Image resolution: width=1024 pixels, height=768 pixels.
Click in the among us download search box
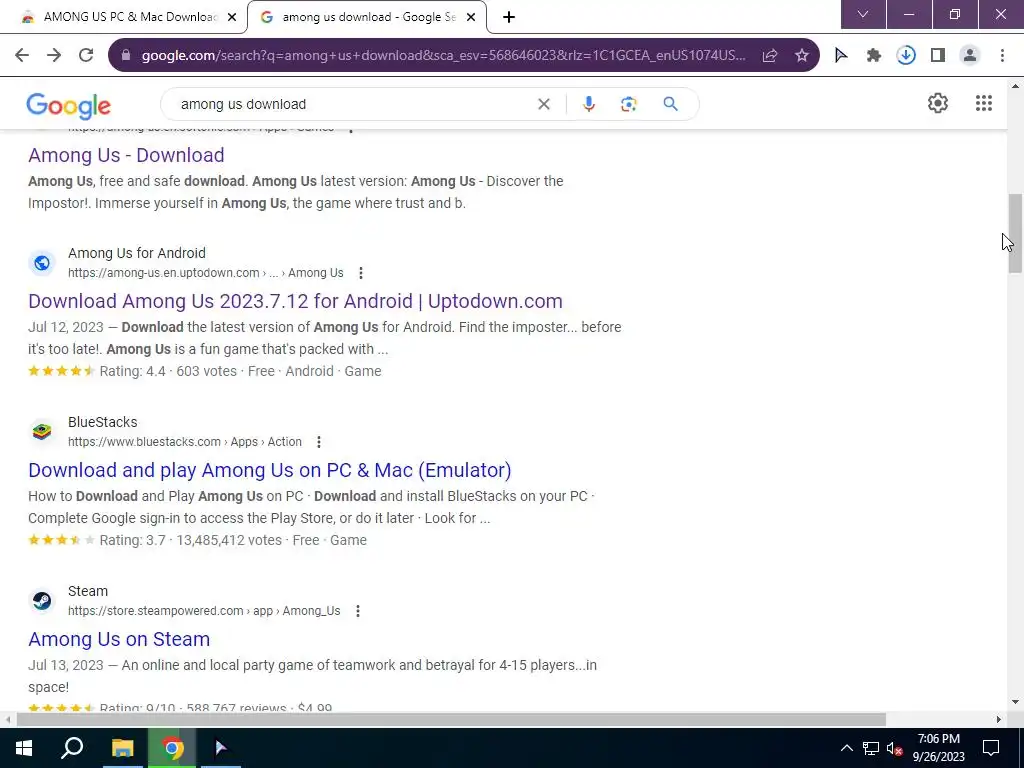(353, 104)
